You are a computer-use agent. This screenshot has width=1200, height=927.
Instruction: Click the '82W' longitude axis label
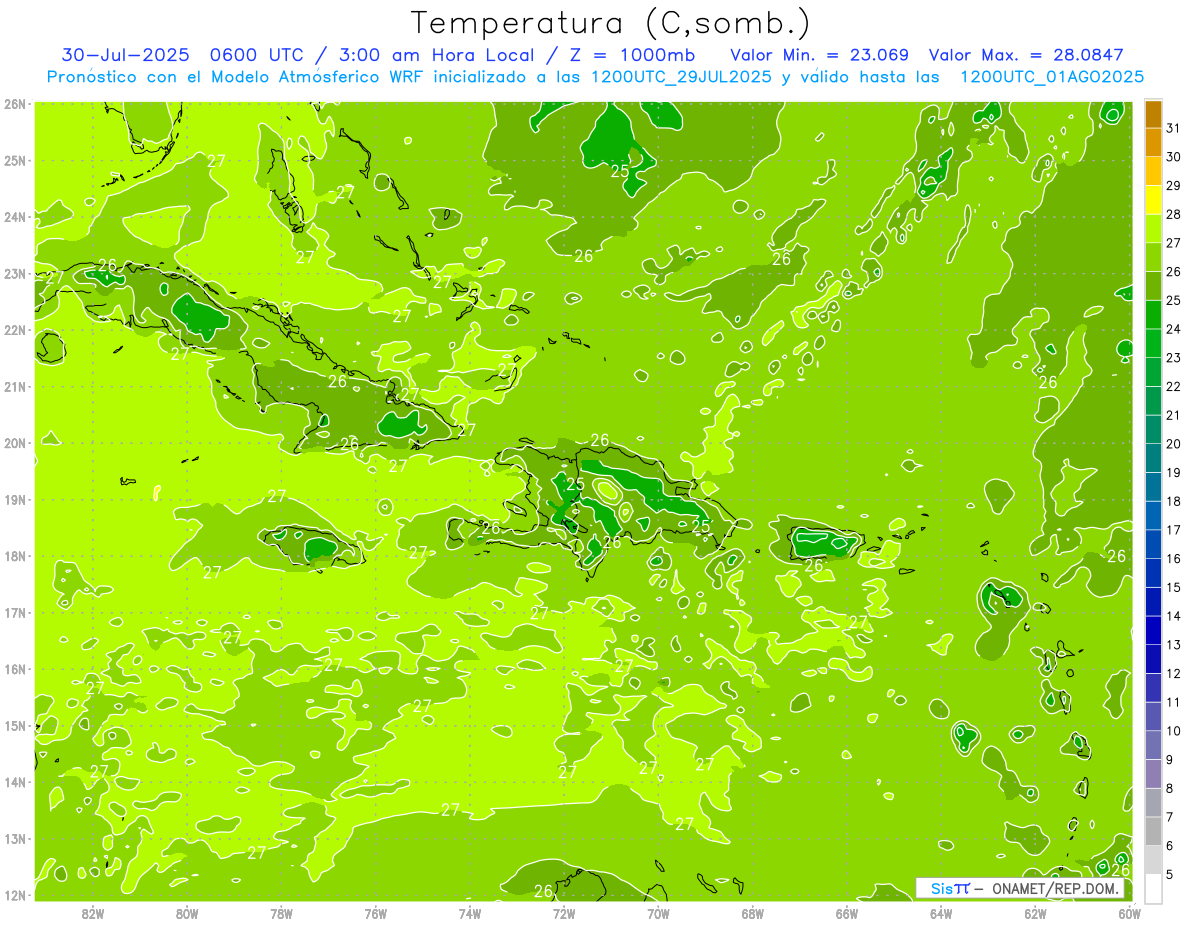pyautogui.click(x=93, y=913)
